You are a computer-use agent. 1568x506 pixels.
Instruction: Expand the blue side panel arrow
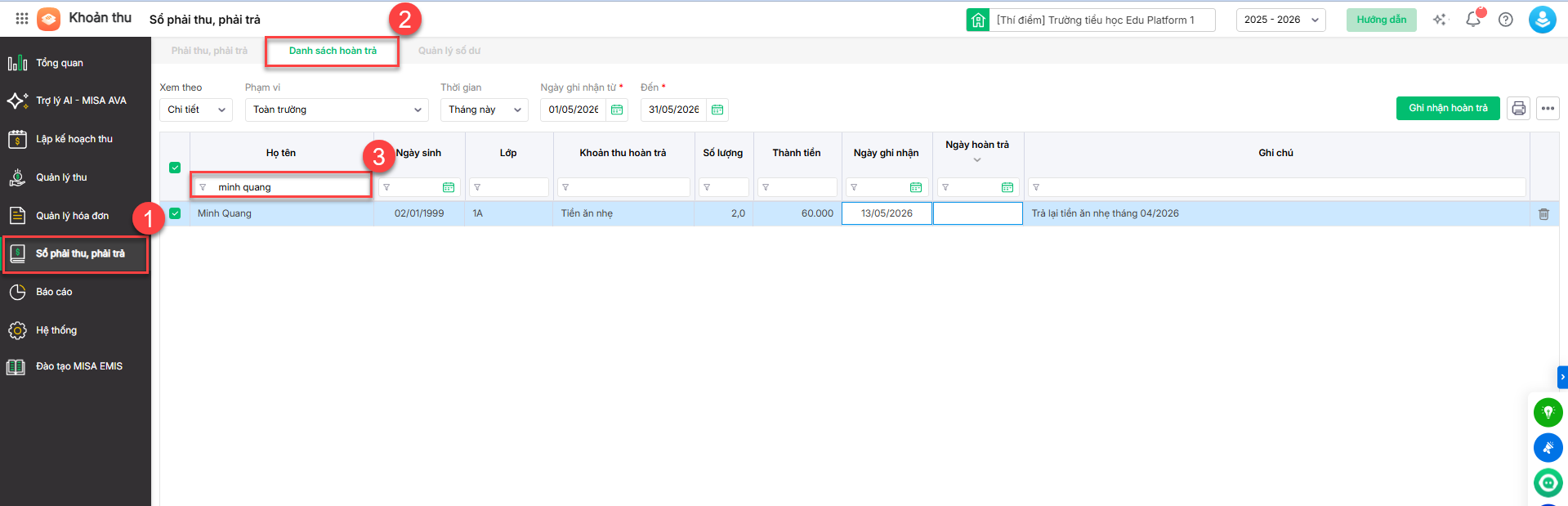1562,377
